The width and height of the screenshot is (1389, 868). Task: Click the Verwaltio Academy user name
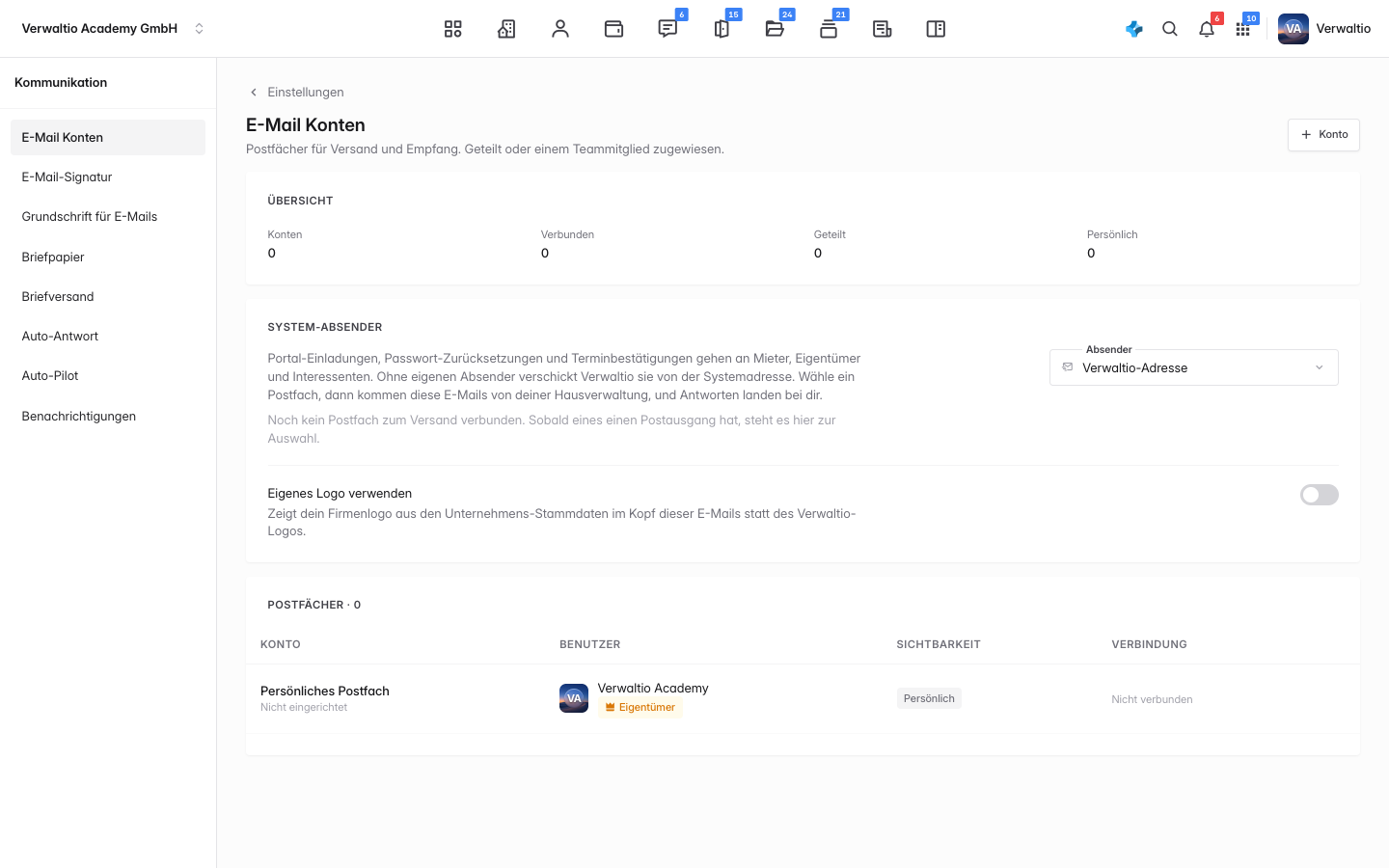point(653,689)
